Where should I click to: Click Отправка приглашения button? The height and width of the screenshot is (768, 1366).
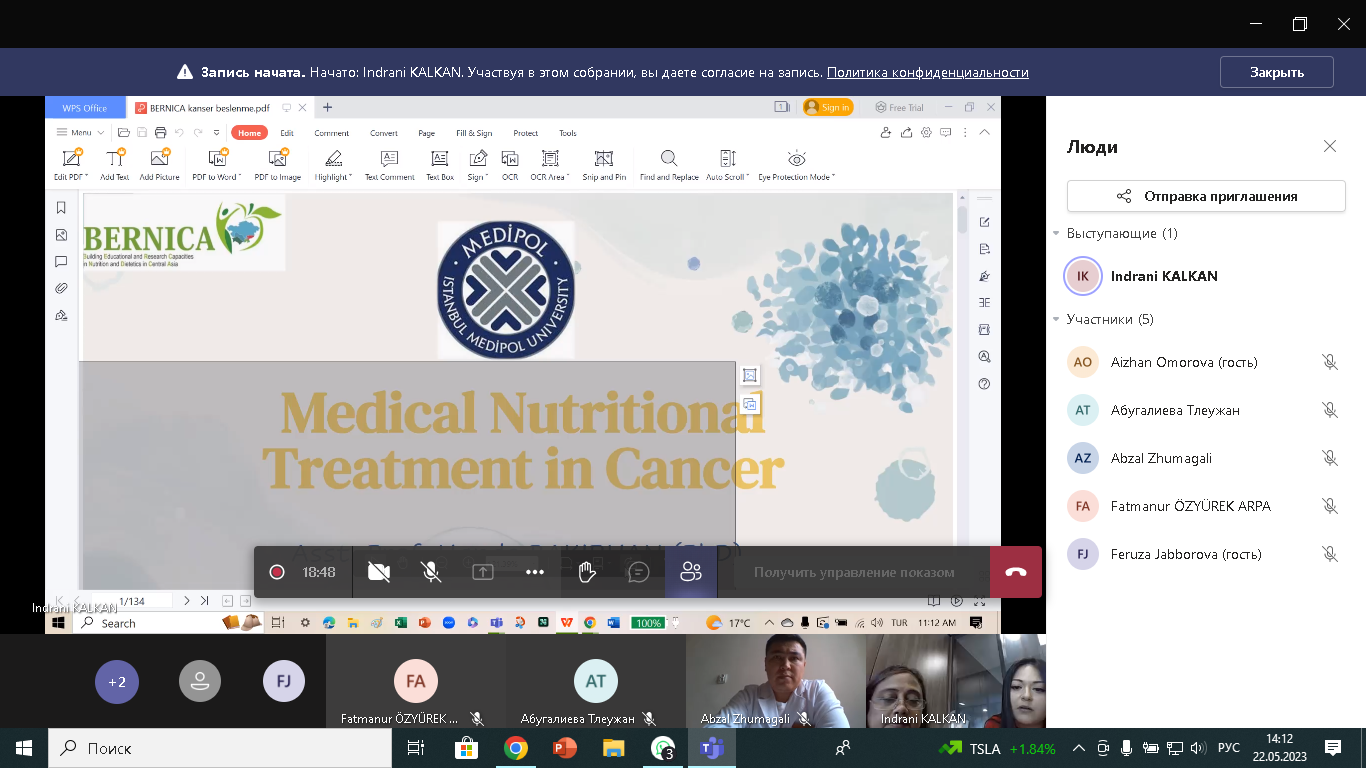point(1206,196)
